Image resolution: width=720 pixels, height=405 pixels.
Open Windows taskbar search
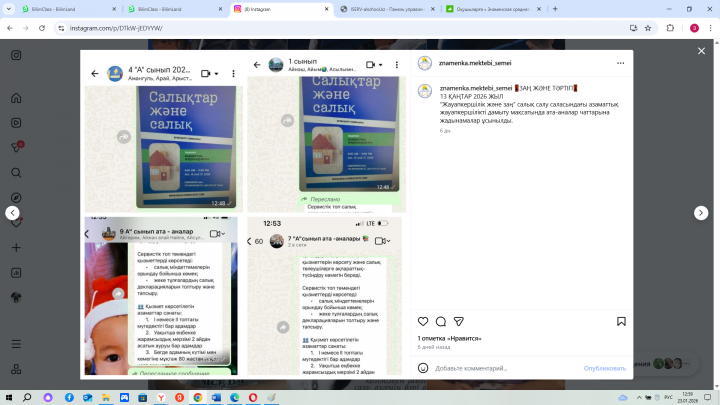pos(27,397)
